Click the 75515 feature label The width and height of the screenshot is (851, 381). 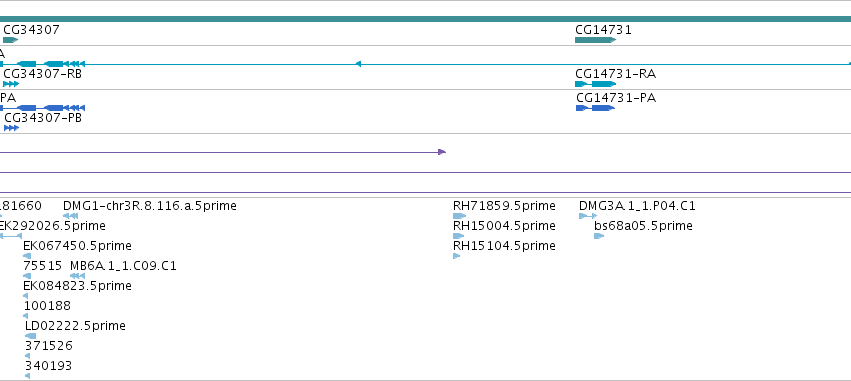[43, 266]
